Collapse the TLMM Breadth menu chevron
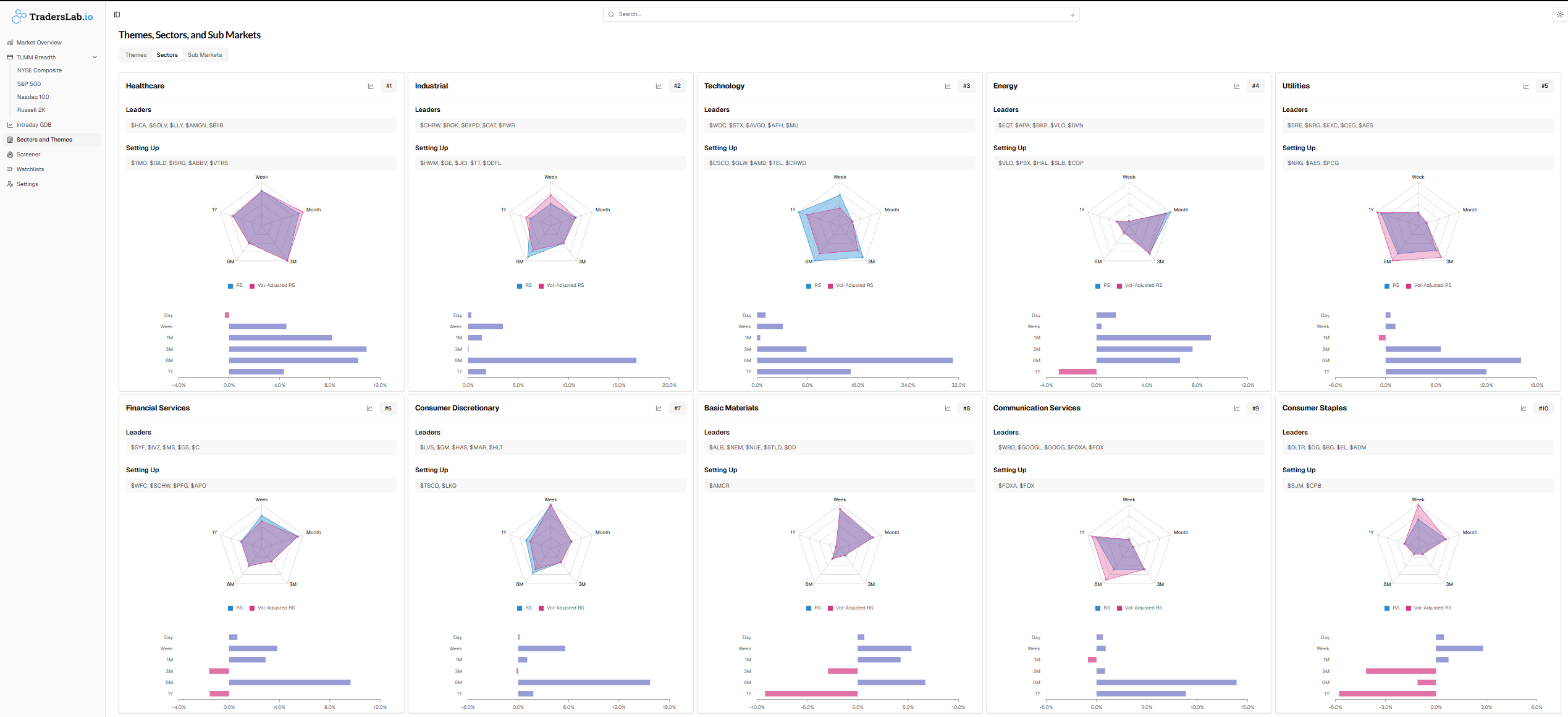Image resolution: width=1568 pixels, height=717 pixels. [95, 57]
